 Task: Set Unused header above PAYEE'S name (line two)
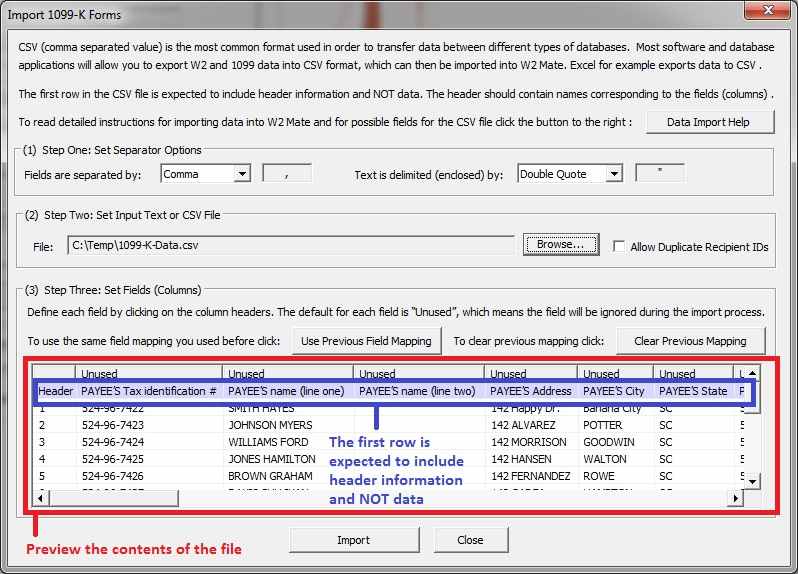418,372
